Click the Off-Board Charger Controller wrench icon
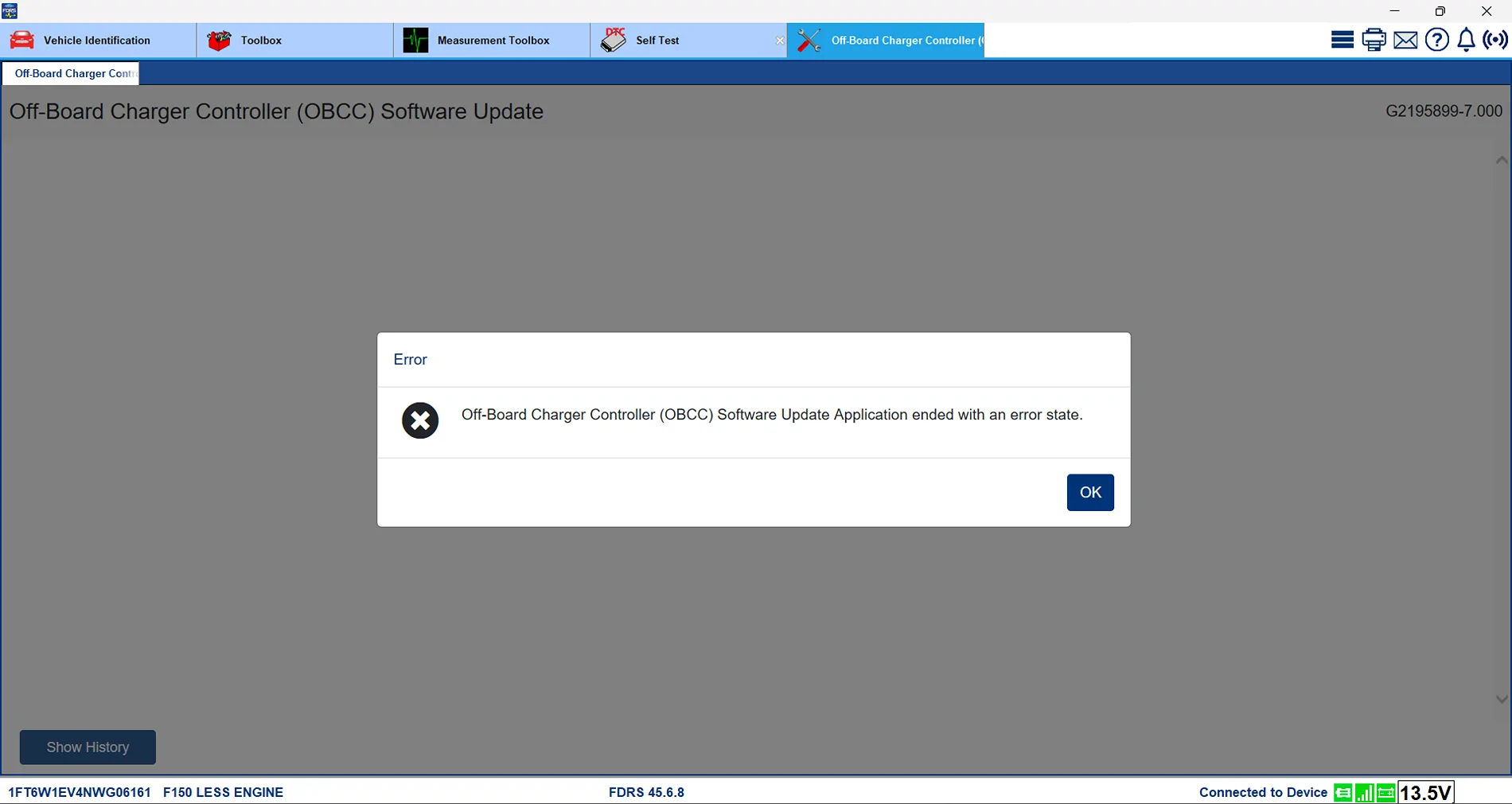Screen dimensions: 1512x804 809,40
